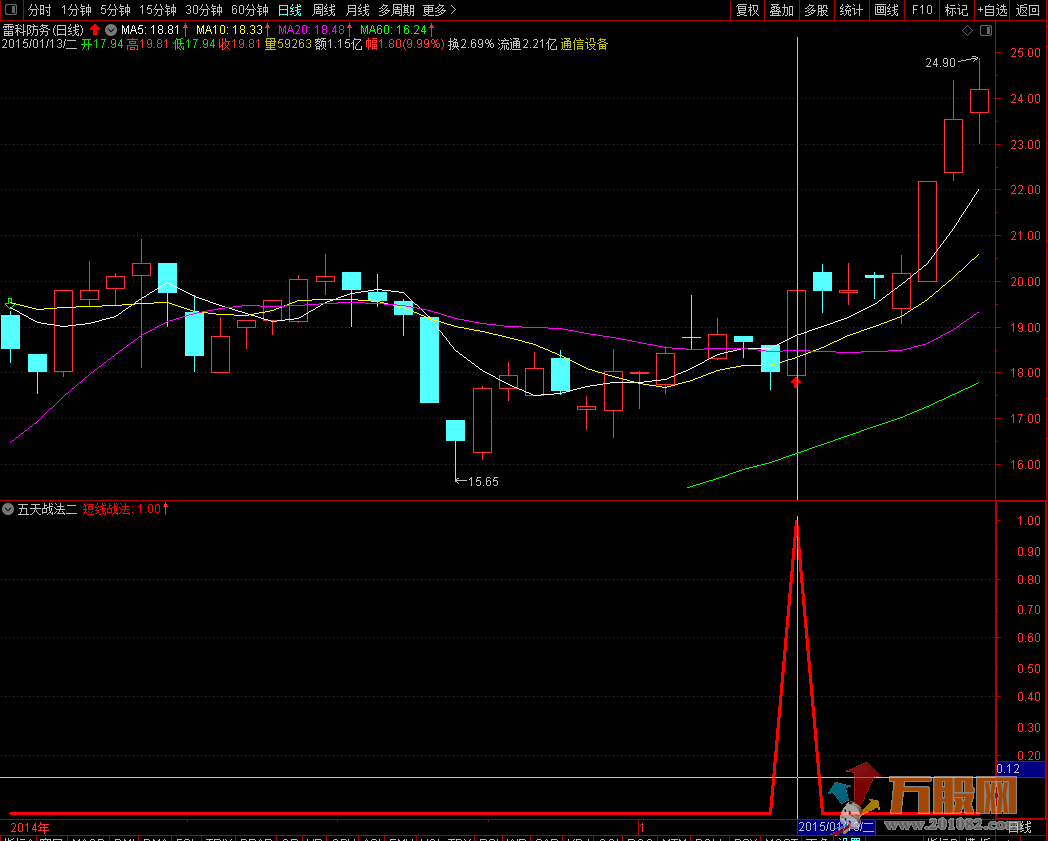Click the 叠加 overlay button

[781, 10]
